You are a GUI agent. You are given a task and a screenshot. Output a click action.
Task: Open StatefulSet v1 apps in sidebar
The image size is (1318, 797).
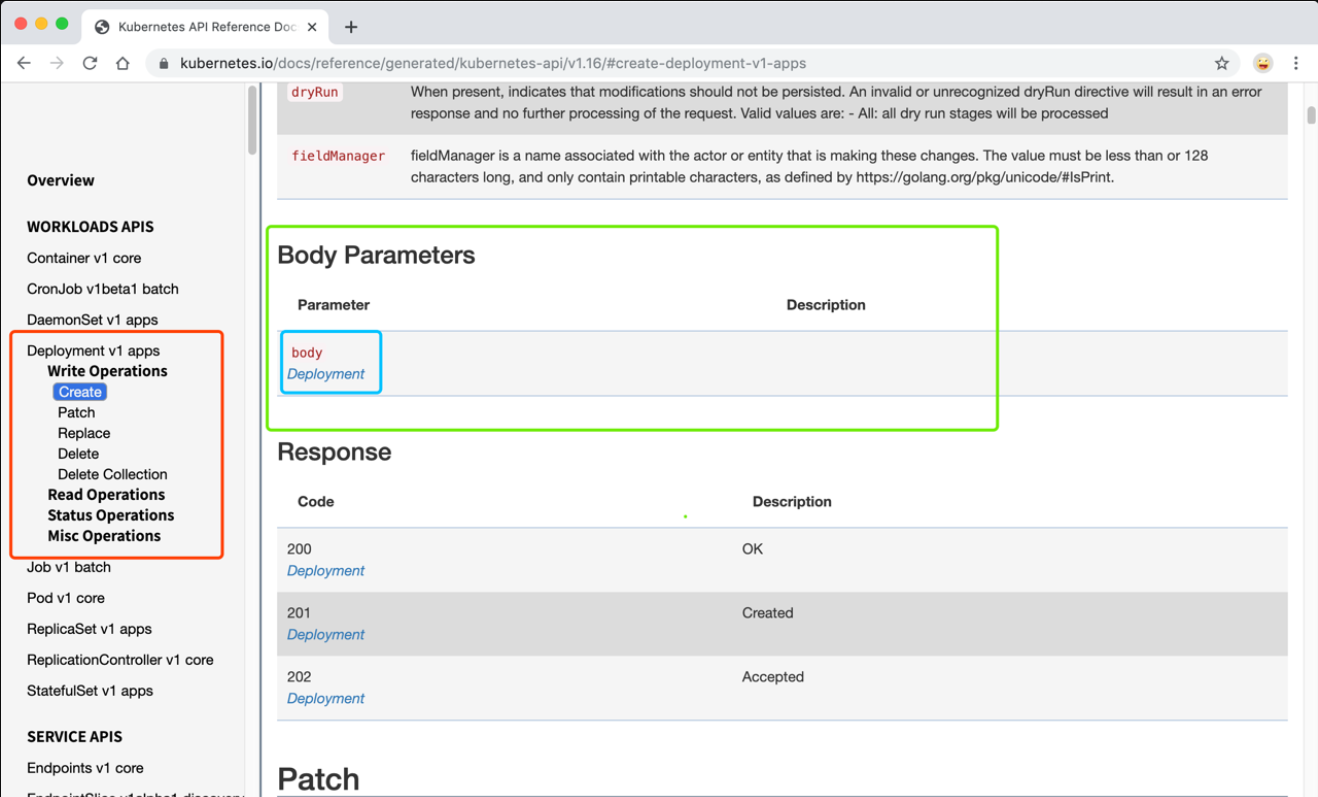click(90, 691)
